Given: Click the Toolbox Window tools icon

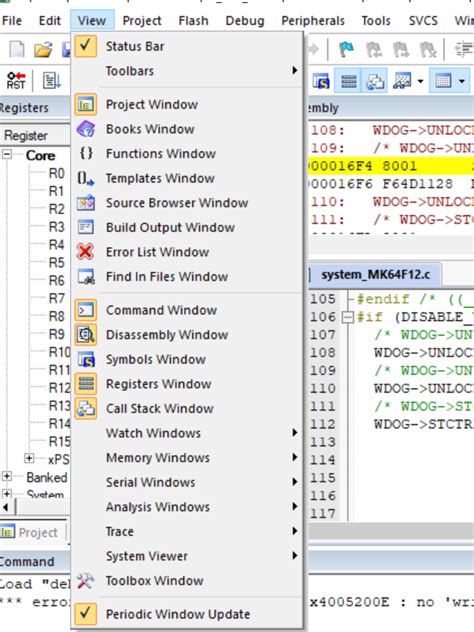Looking at the screenshot, I should pyautogui.click(x=85, y=581).
